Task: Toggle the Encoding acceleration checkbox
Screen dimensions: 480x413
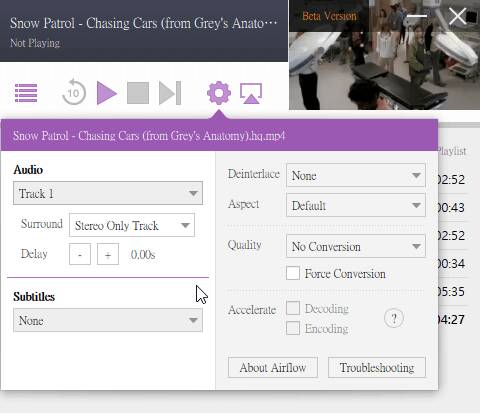Action: [293, 328]
